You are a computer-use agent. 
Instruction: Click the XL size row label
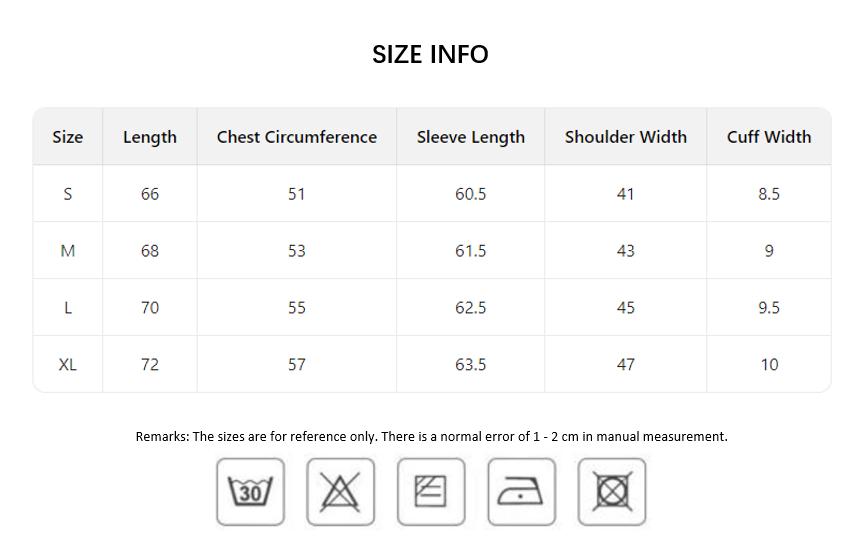(68, 364)
